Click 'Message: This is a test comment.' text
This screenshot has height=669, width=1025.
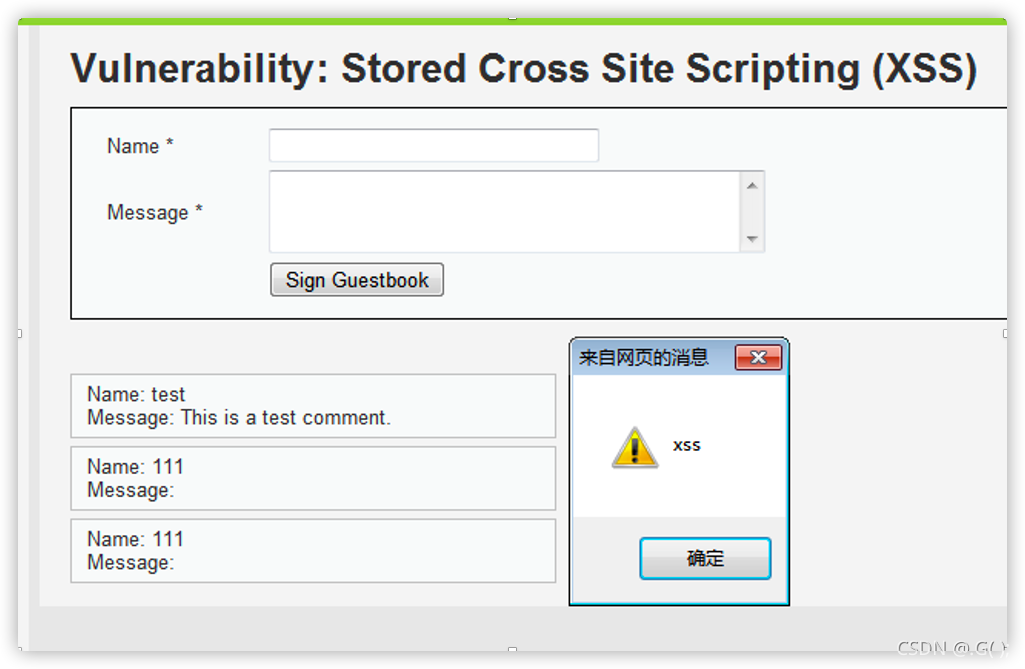pos(239,418)
